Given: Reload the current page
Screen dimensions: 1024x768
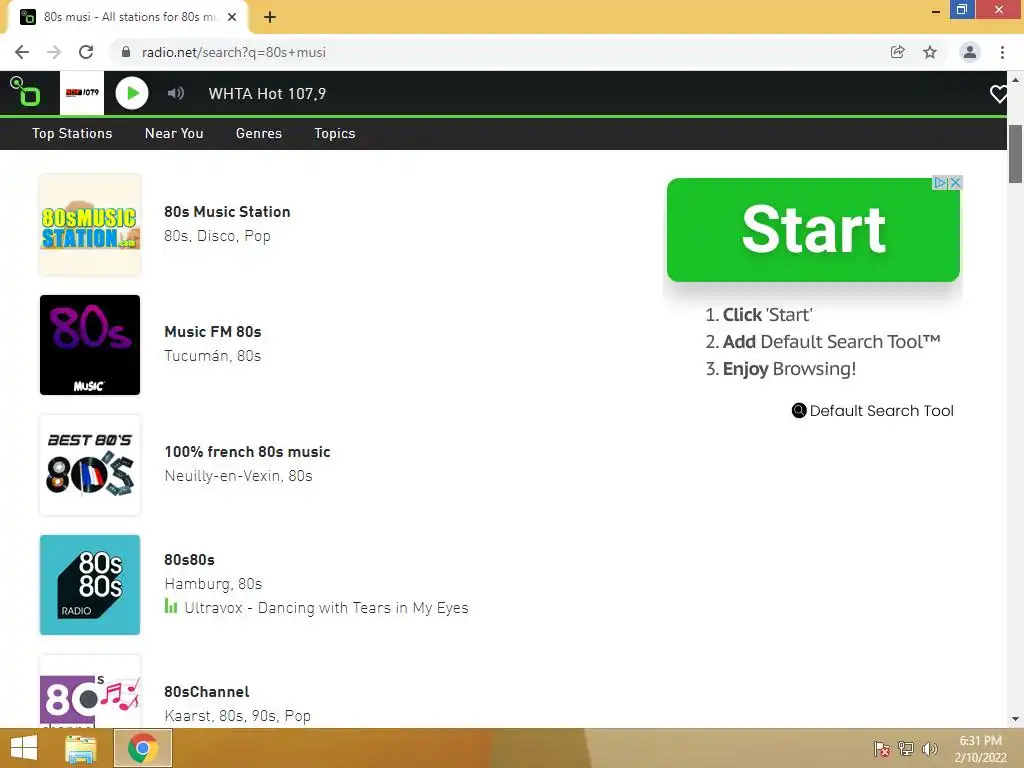Looking at the screenshot, I should point(86,52).
